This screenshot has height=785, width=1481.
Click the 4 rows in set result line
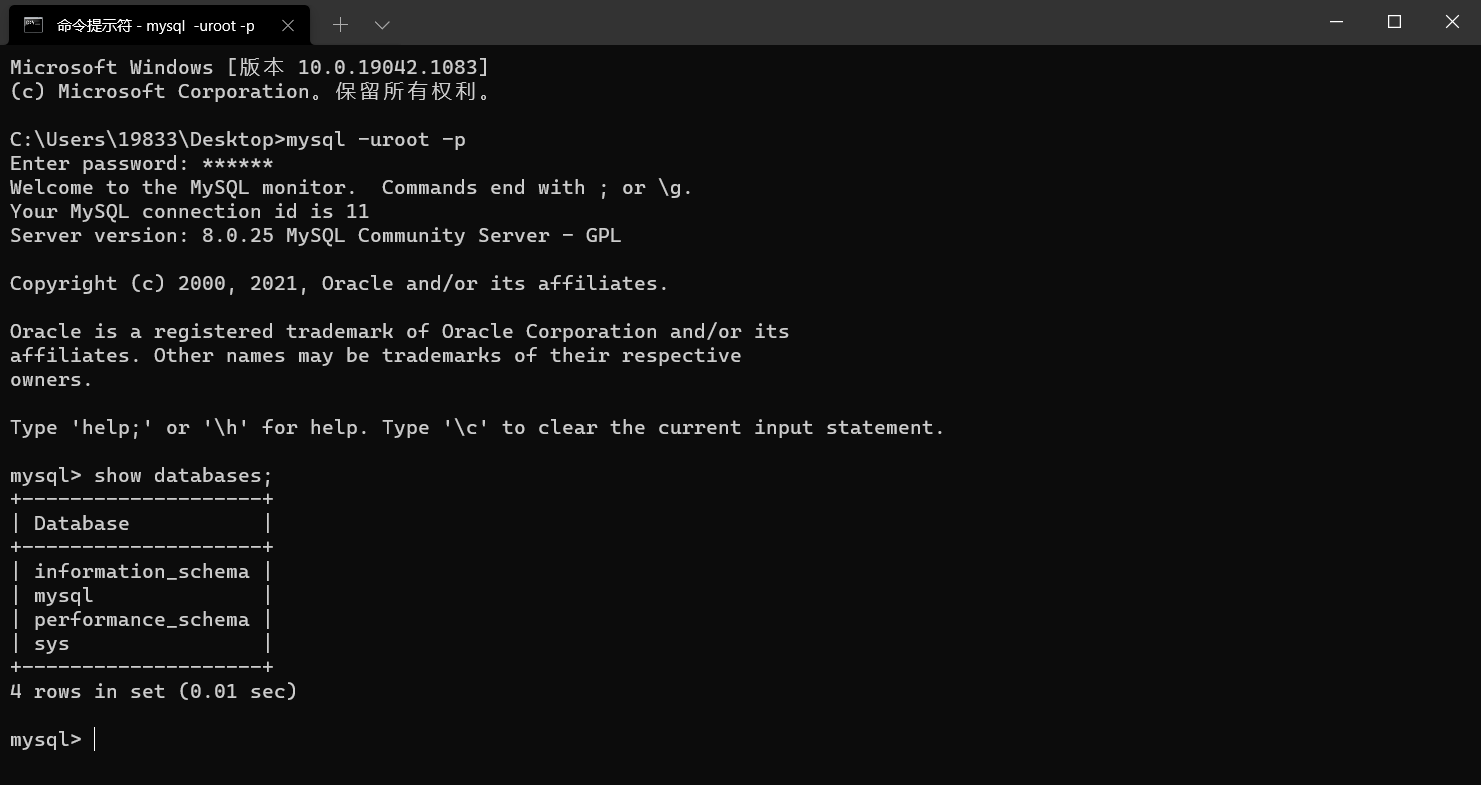[x=153, y=692]
